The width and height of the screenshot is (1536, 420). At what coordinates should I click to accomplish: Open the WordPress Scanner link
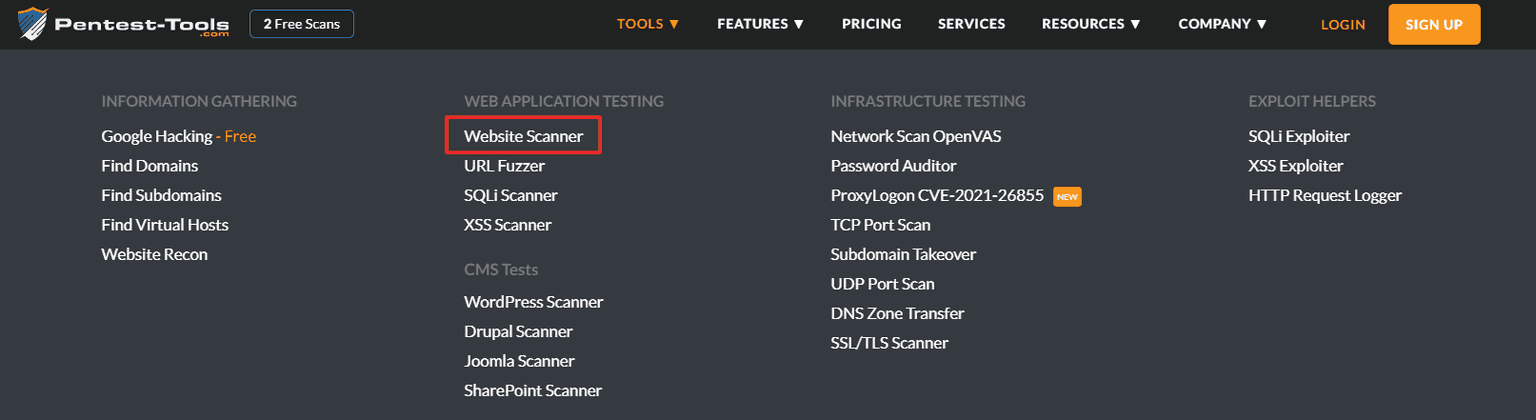pos(533,302)
